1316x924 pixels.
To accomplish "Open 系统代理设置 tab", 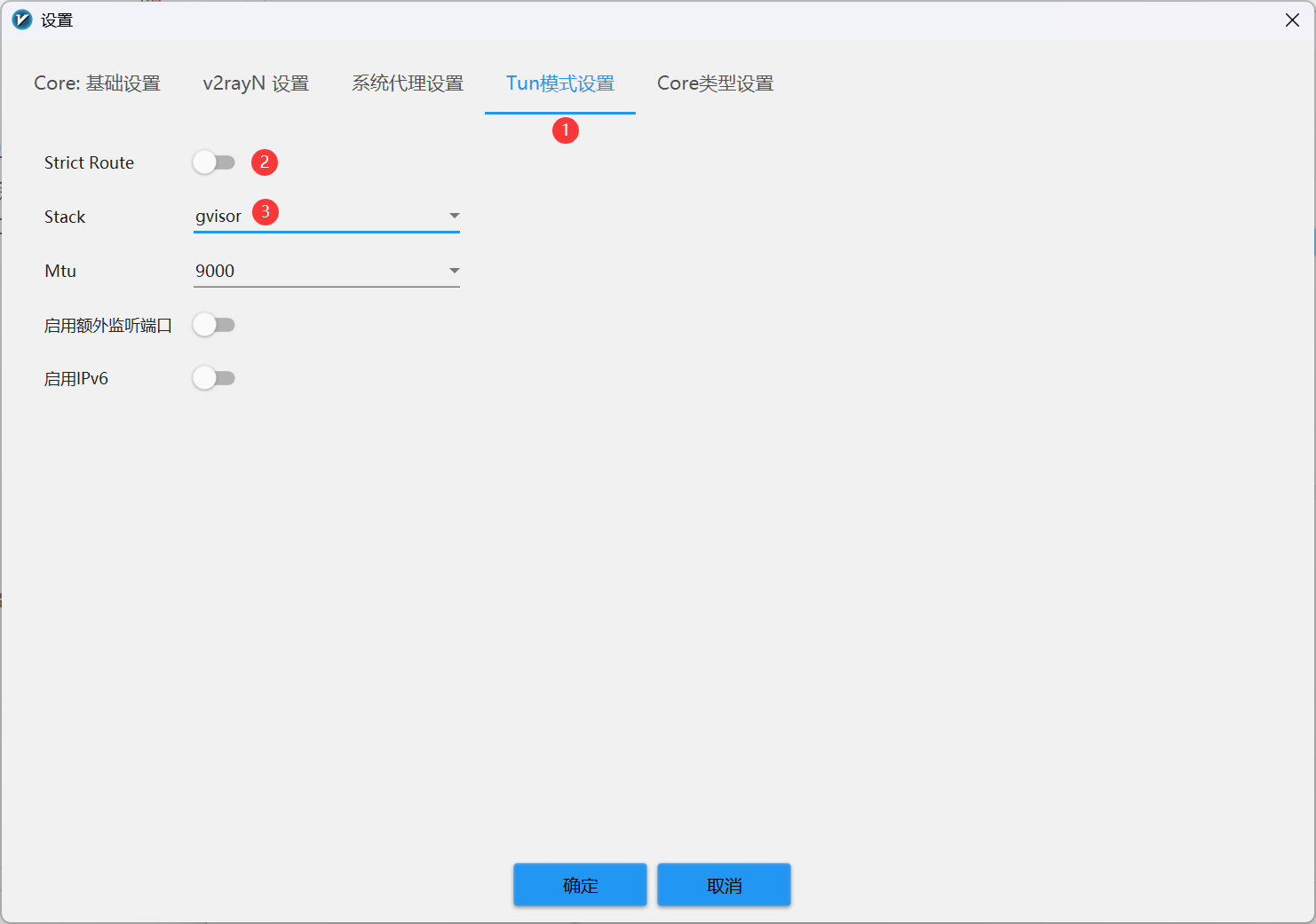I will point(408,83).
